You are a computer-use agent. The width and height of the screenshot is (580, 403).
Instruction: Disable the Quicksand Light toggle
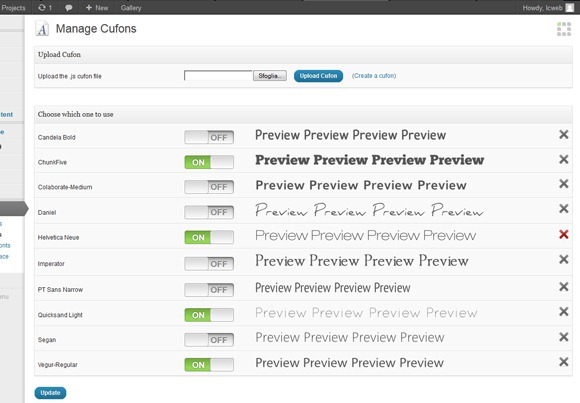(x=209, y=315)
